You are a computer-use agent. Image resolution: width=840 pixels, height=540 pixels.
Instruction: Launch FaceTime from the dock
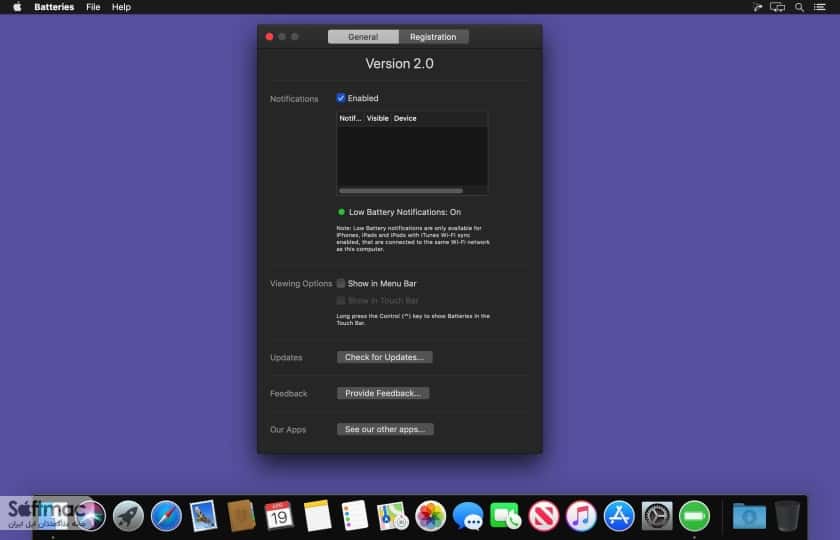click(505, 516)
